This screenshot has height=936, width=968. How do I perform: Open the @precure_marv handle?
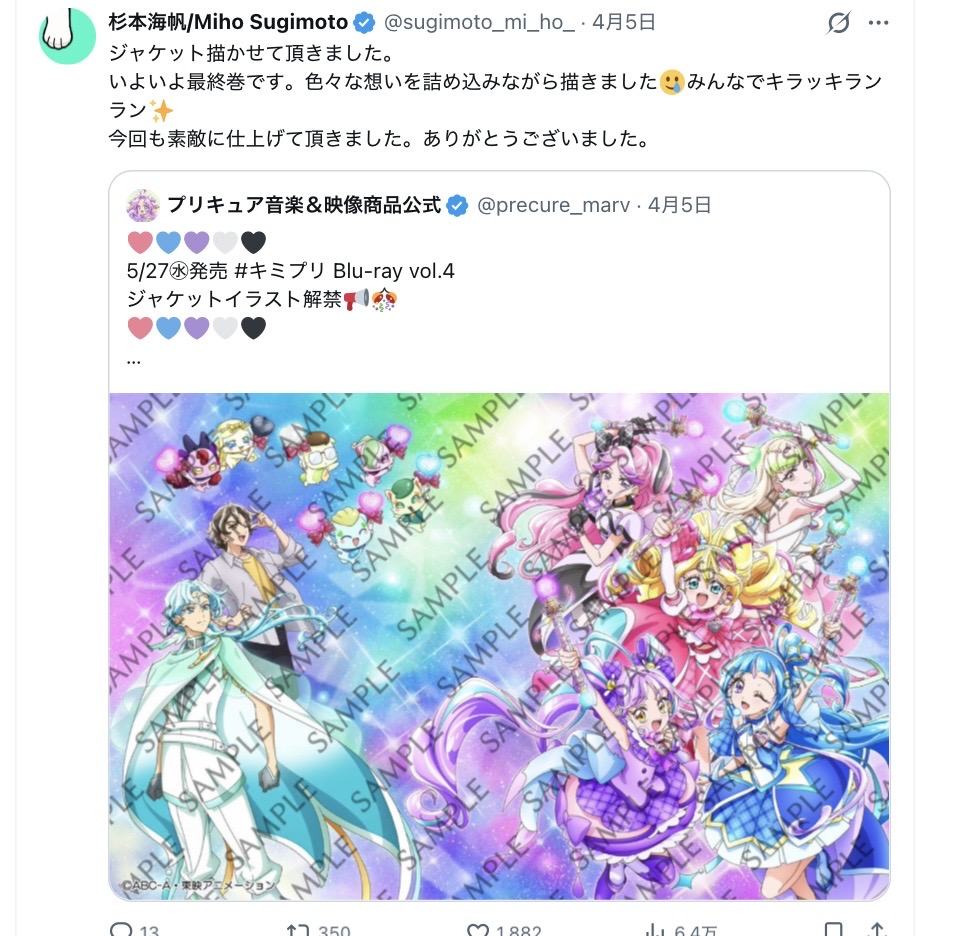point(553,206)
